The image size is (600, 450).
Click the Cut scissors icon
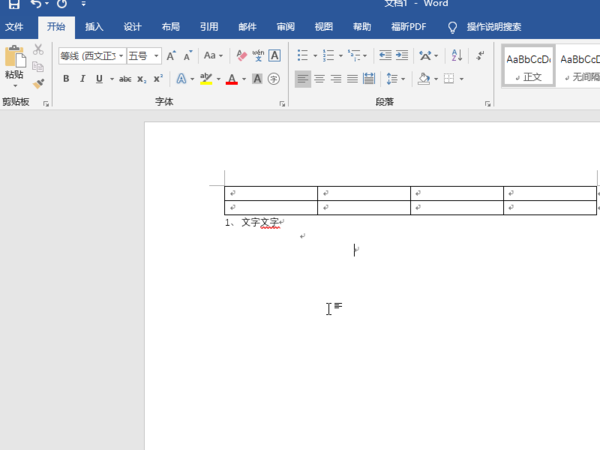coord(38,49)
